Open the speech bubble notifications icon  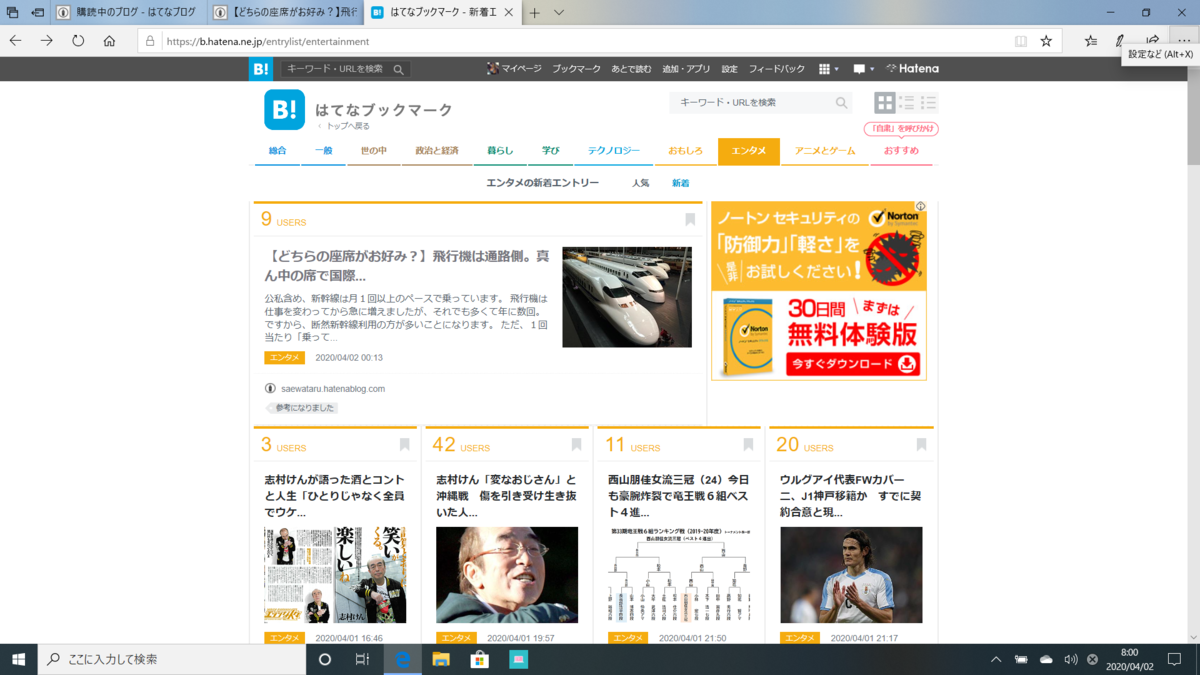coord(858,68)
